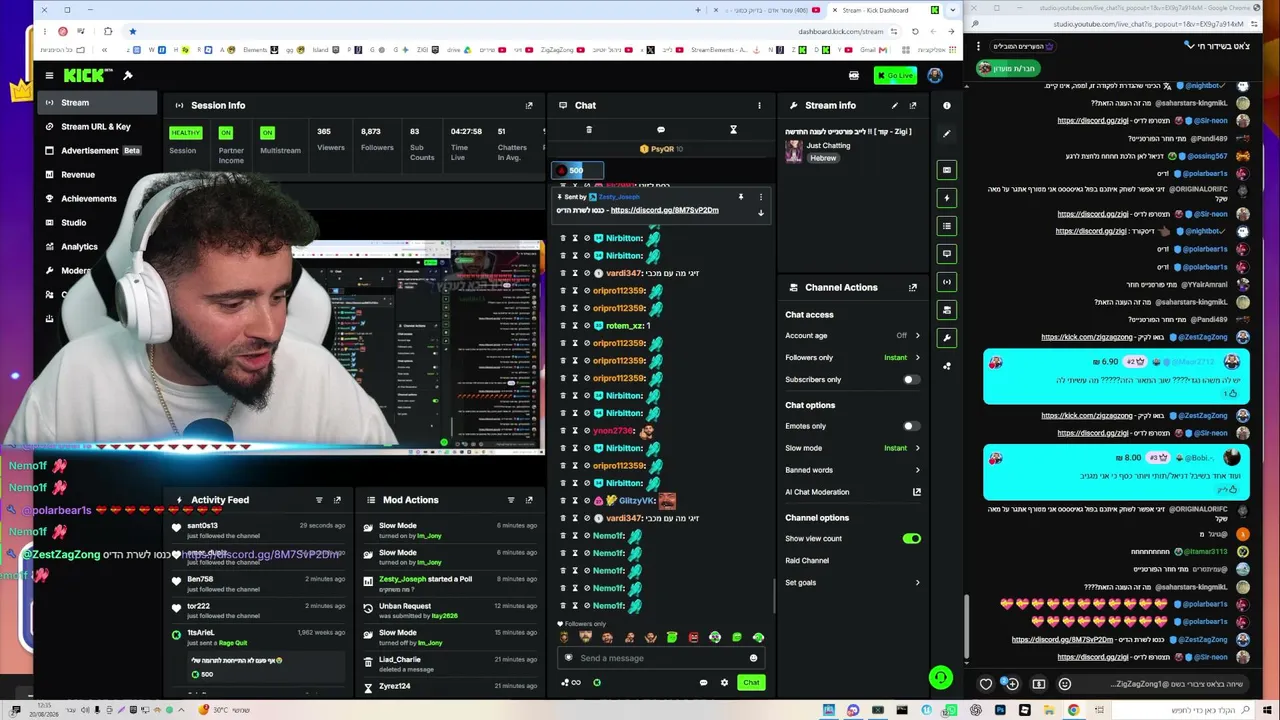Pop out the Mod Actions panel

(529, 500)
